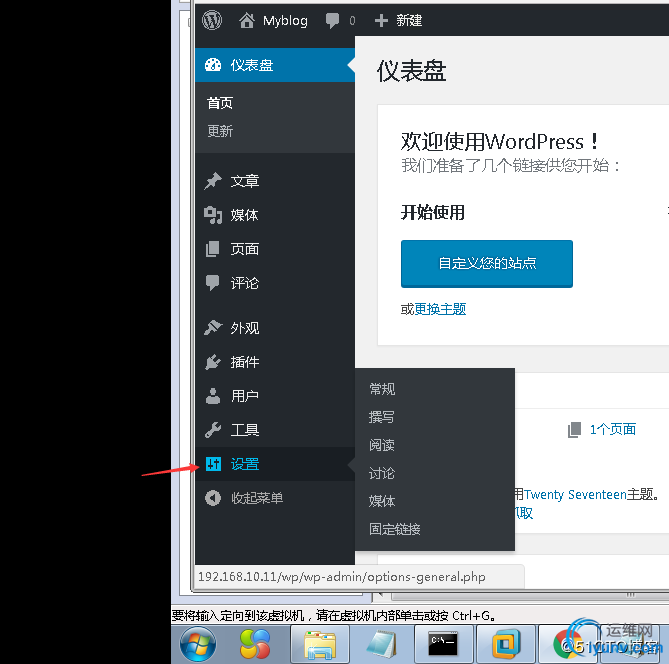Click the 开始使用 heading

point(433,212)
